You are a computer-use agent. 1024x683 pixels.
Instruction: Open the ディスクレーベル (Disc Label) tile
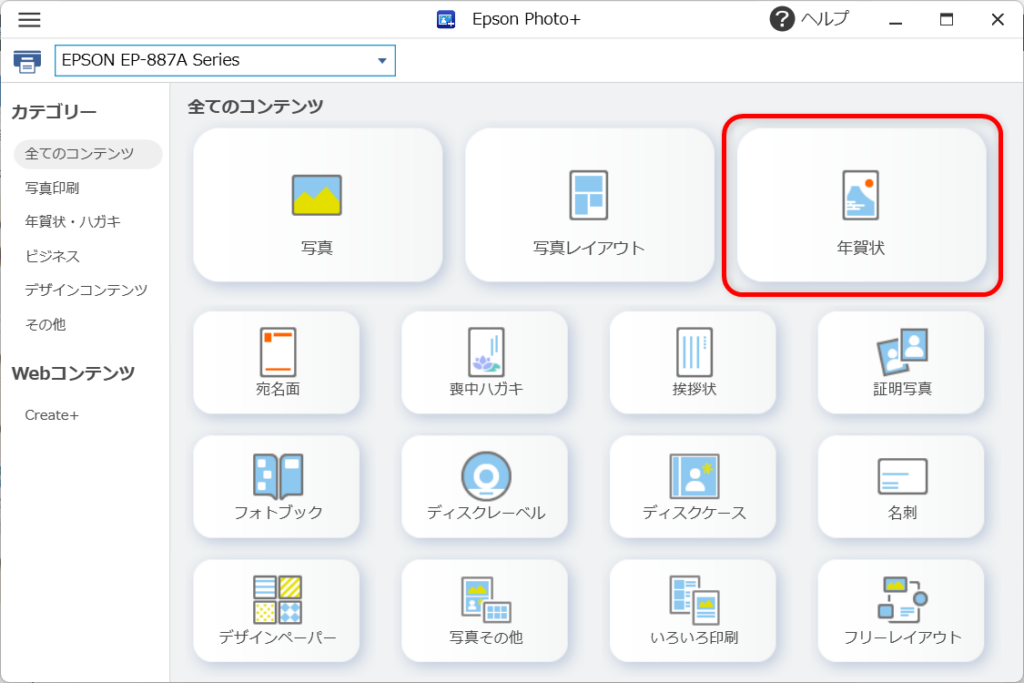point(484,487)
